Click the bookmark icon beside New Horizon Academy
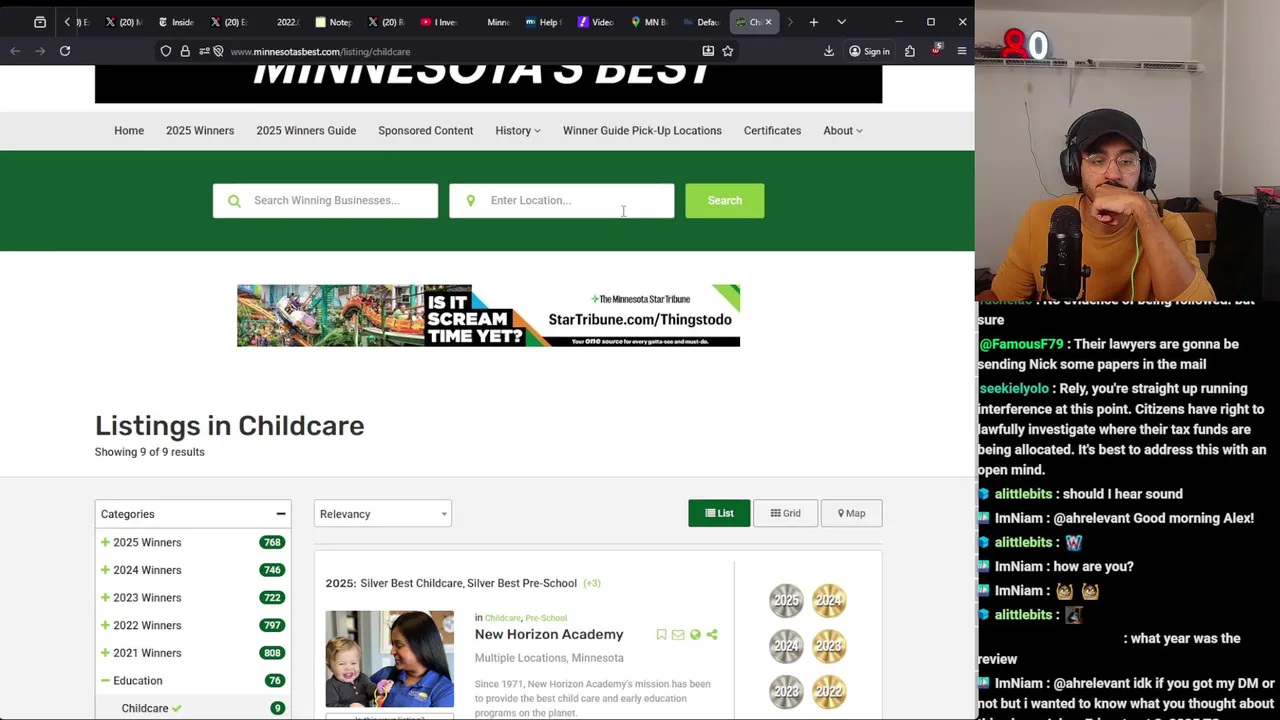This screenshot has width=1280, height=720. [661, 635]
